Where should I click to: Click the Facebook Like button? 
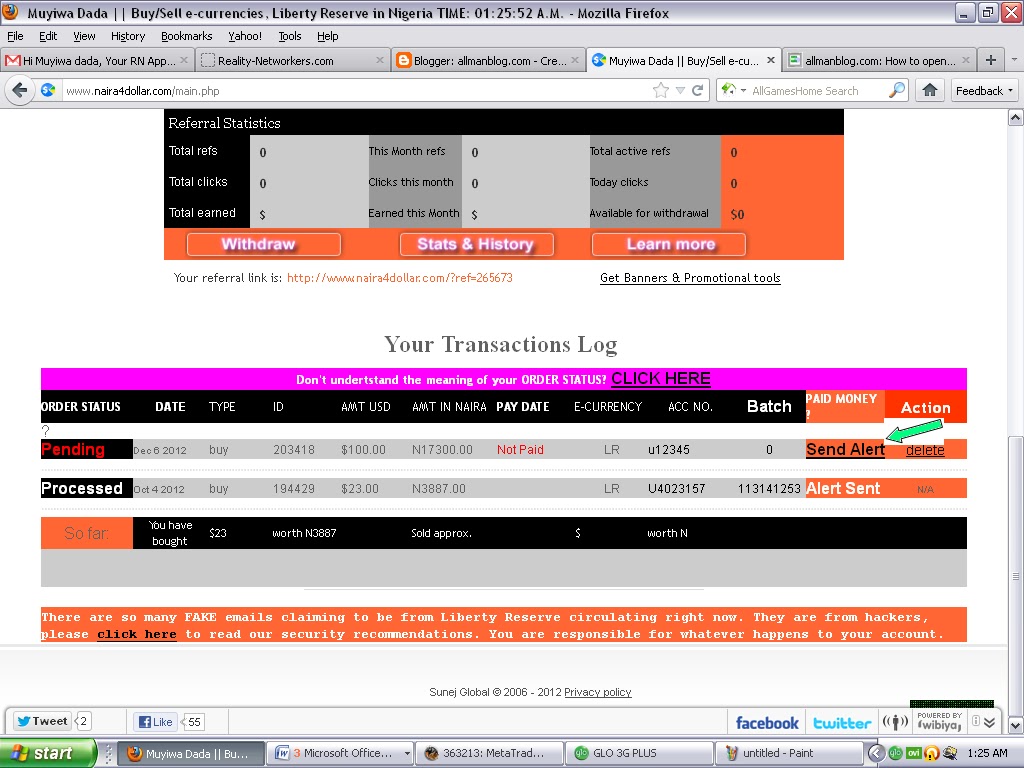pyautogui.click(x=156, y=722)
